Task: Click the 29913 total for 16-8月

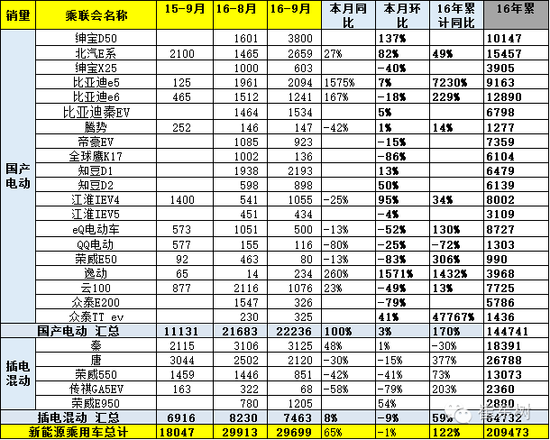Action: (240, 432)
